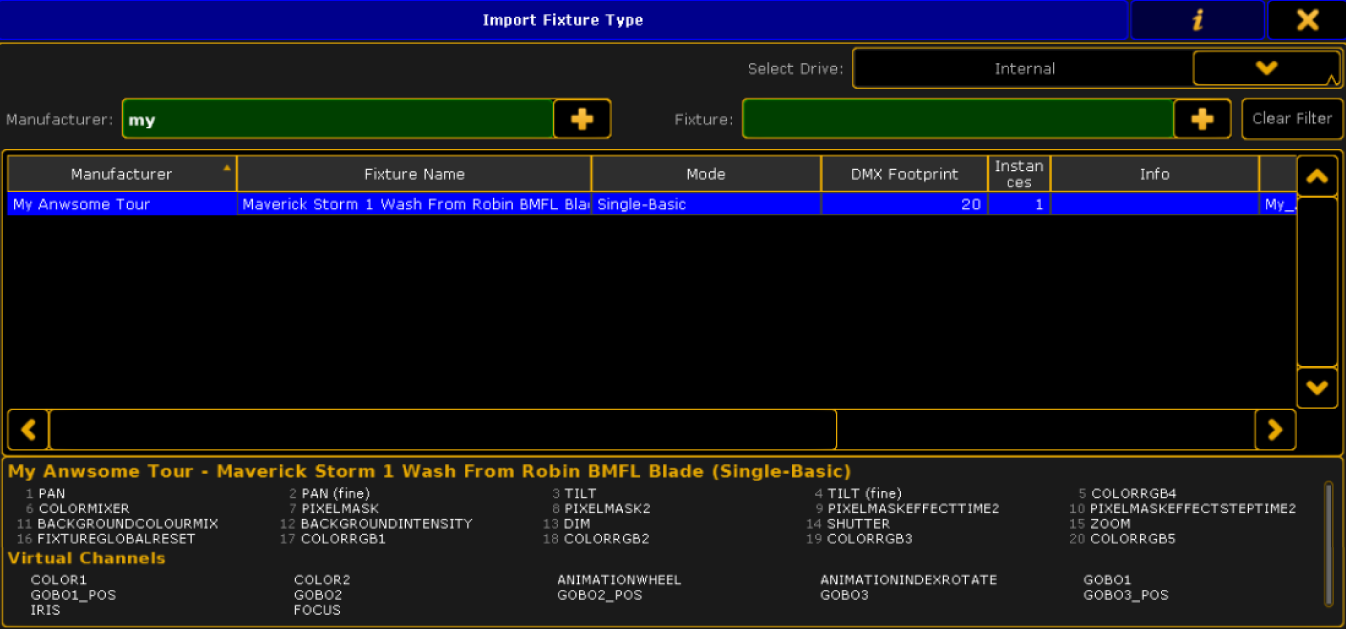
Task: Click in the Fixture filter input
Action: (957, 119)
